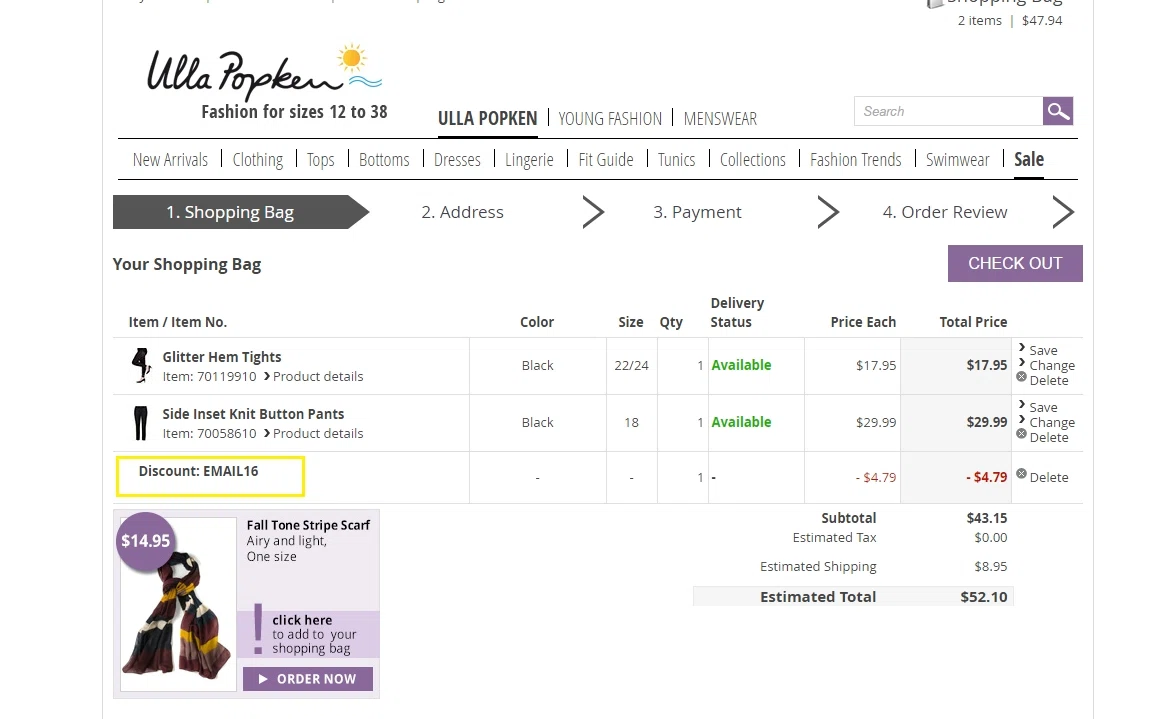The width and height of the screenshot is (1169, 719).
Task: Open Product details for Glitter Hem Tights
Action: [x=318, y=377]
